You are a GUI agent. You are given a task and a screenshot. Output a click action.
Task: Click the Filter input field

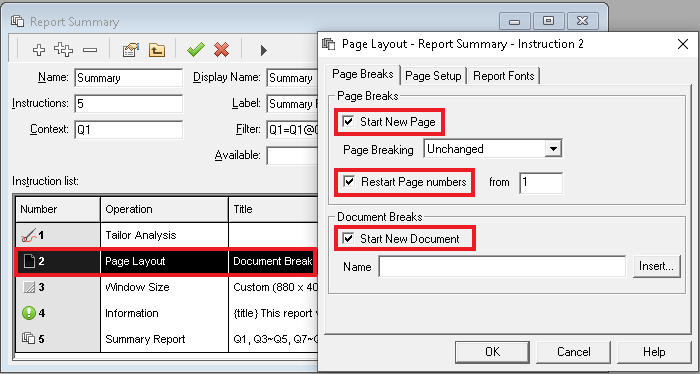coord(292,129)
